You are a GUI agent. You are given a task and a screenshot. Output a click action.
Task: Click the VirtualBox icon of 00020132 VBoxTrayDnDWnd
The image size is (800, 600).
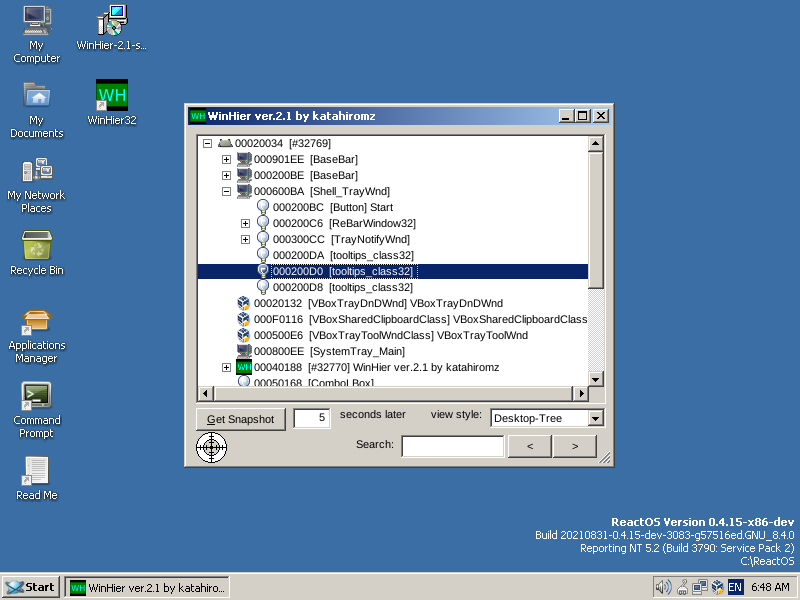[x=244, y=303]
